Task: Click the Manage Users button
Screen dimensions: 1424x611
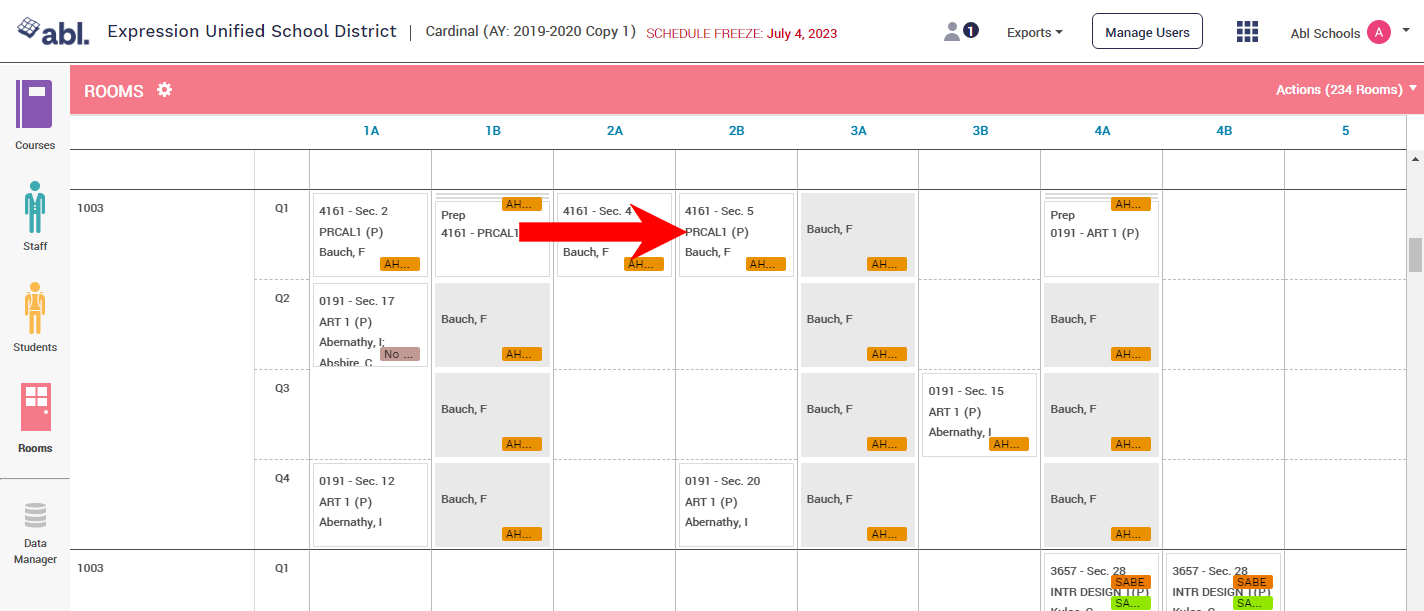Action: click(x=1147, y=32)
